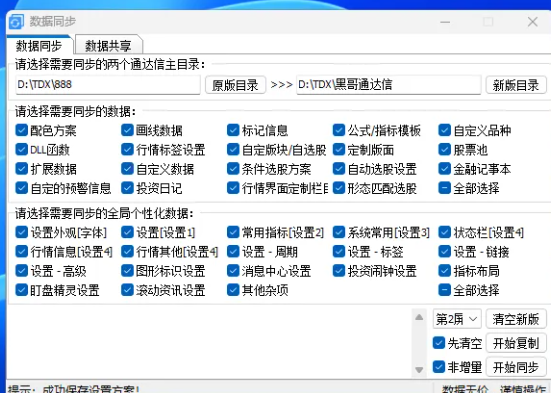551x393 pixels.
Task: Toggle 全部选择 in the global personalization group
Action: [x=445, y=290]
